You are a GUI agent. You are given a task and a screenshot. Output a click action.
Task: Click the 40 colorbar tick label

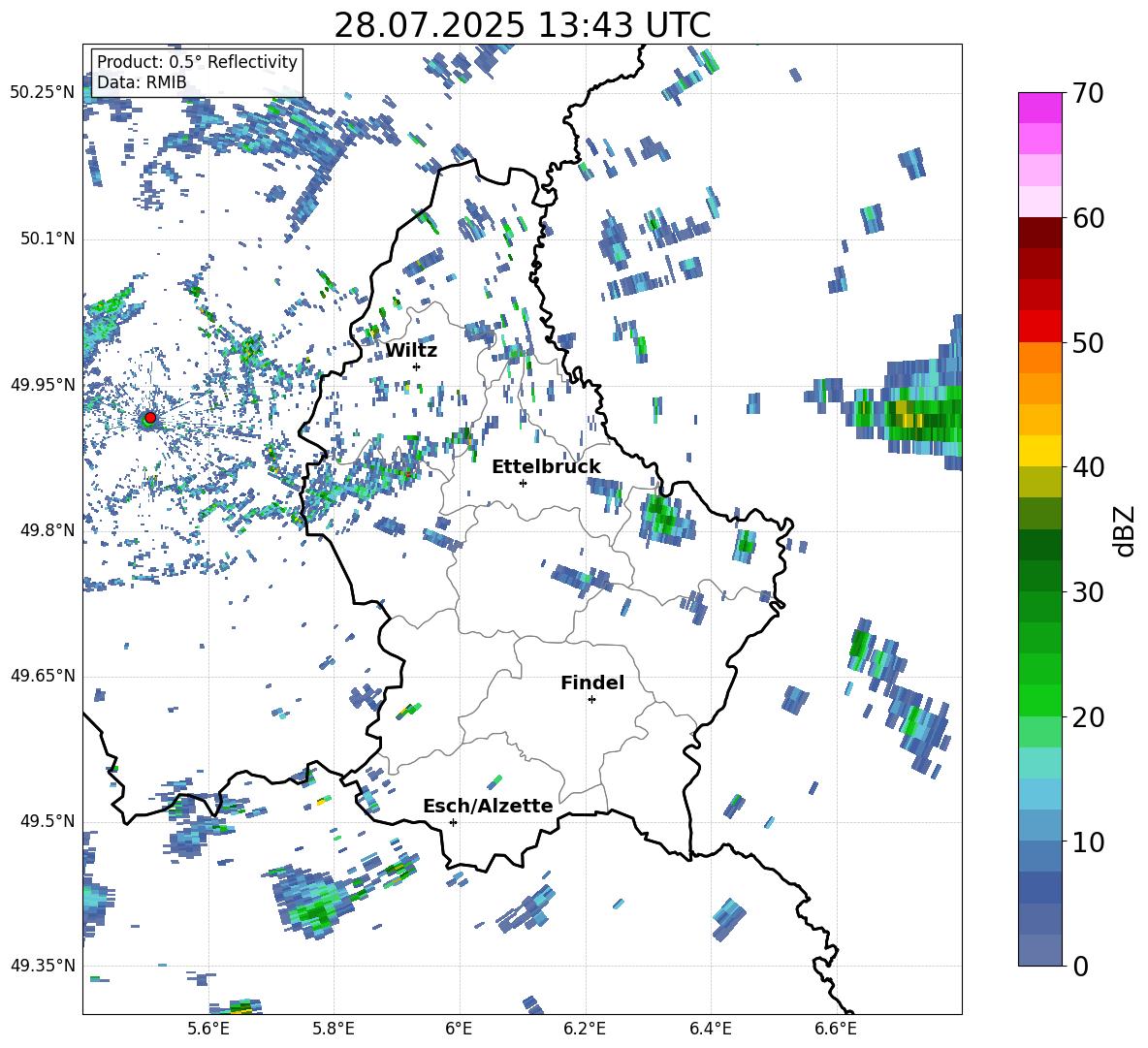[1087, 467]
